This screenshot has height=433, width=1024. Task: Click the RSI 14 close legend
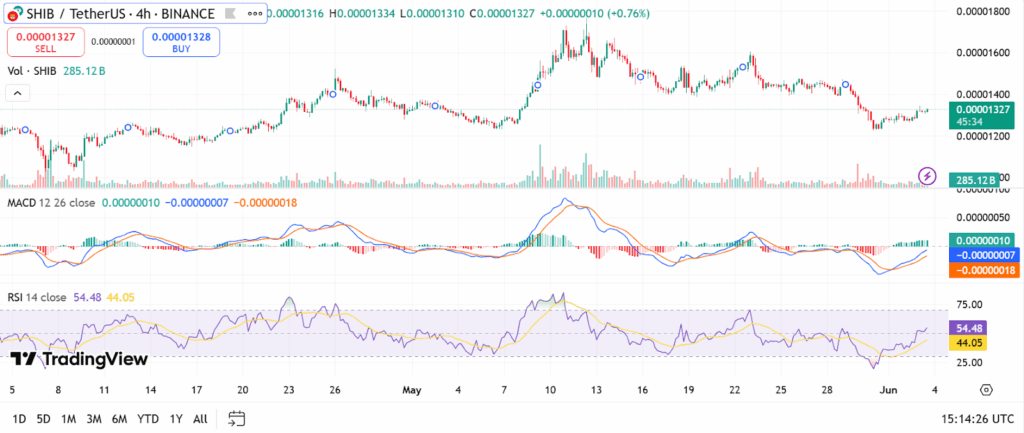[x=37, y=297]
